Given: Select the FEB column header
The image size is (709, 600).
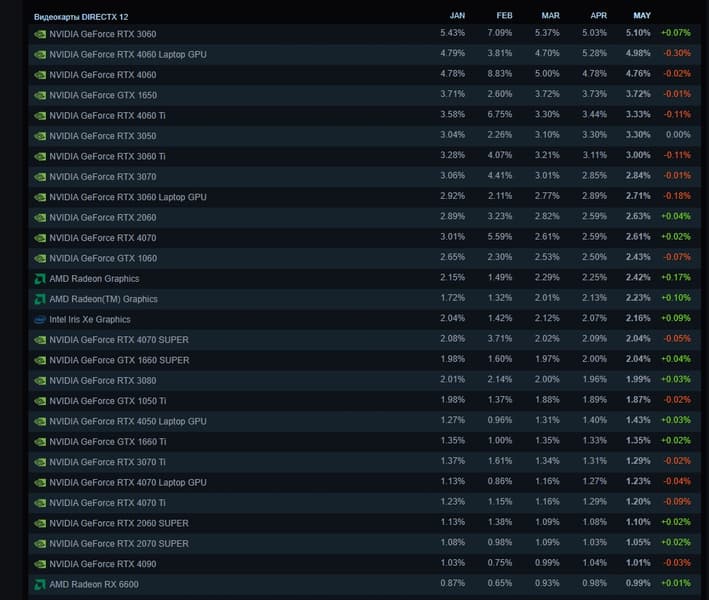Looking at the screenshot, I should click(504, 16).
